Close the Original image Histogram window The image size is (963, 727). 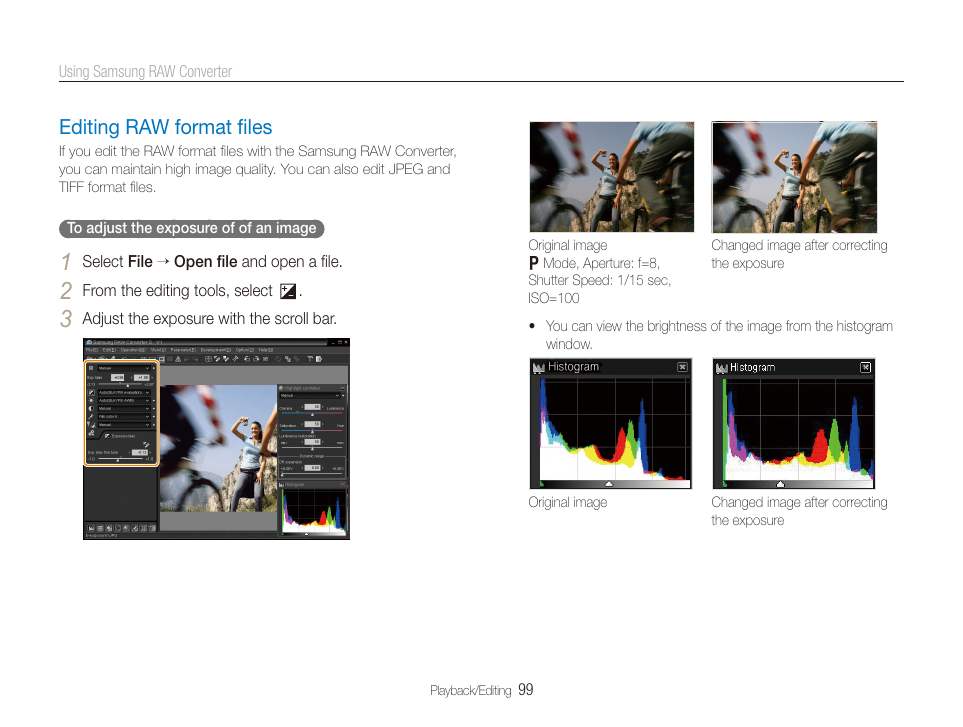(x=682, y=367)
